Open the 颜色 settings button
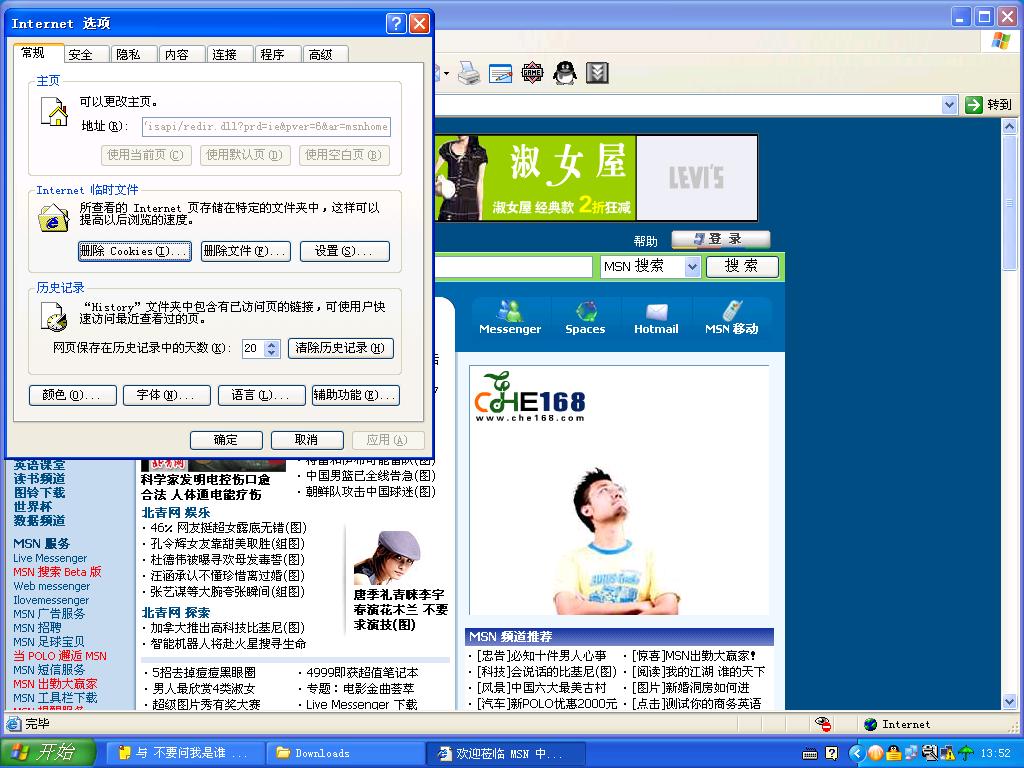 click(73, 395)
